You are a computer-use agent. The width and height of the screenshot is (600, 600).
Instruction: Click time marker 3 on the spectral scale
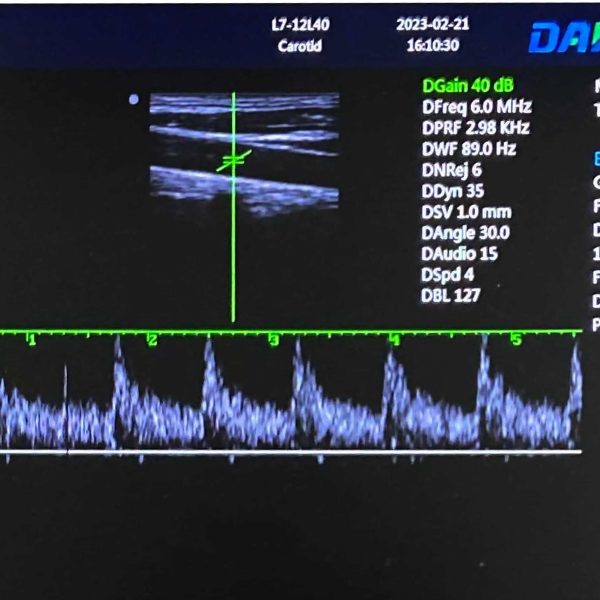click(x=273, y=341)
